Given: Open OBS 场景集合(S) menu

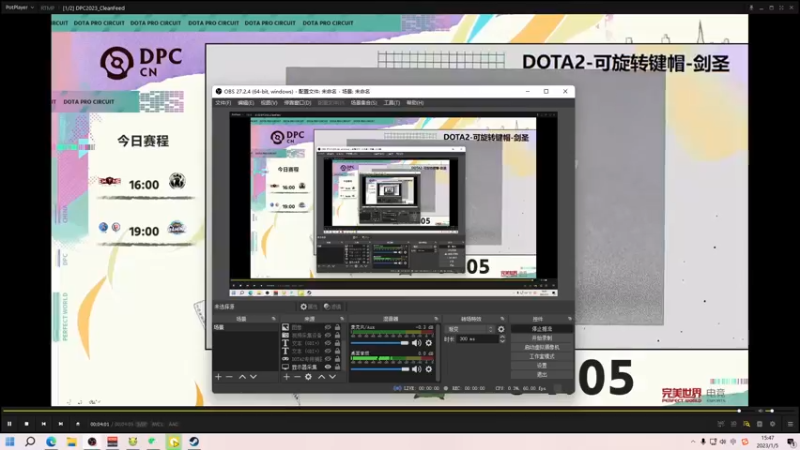Looking at the screenshot, I should (364, 103).
